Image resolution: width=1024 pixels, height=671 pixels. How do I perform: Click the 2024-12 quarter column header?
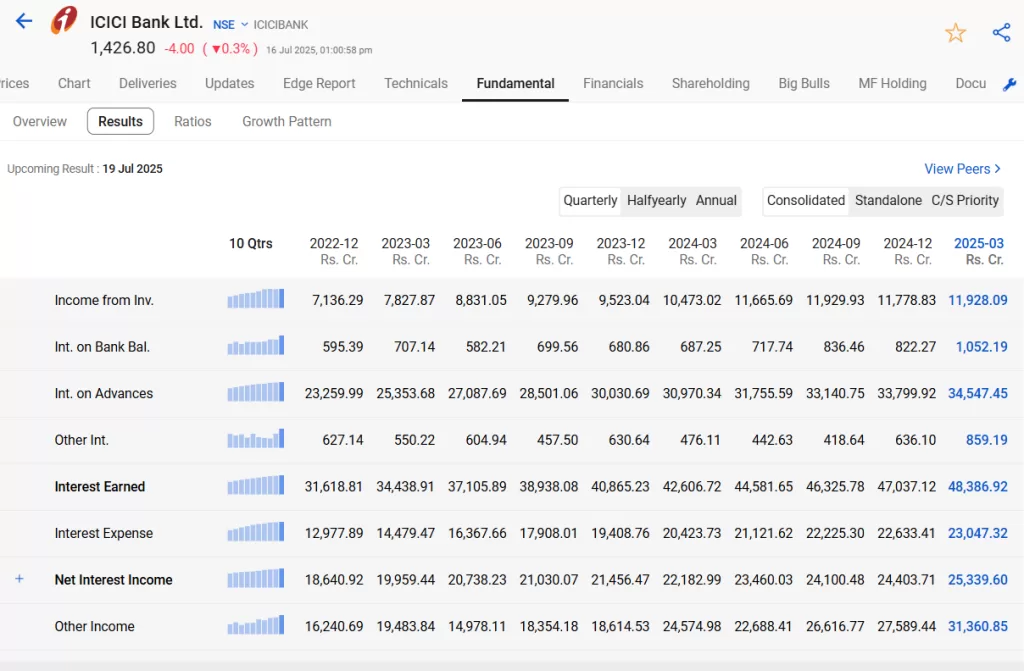coord(908,252)
